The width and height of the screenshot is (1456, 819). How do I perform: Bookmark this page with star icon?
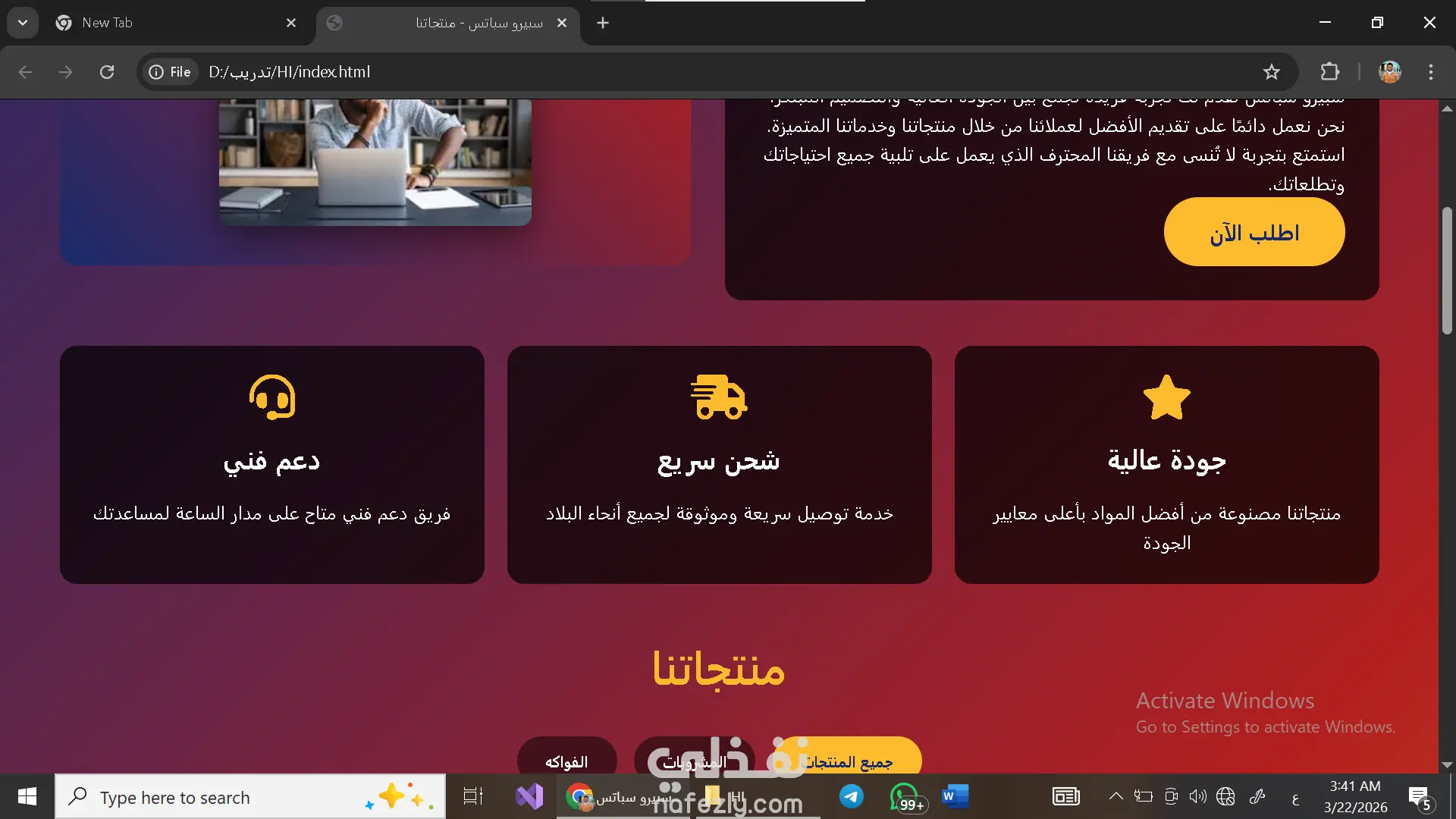click(1271, 72)
